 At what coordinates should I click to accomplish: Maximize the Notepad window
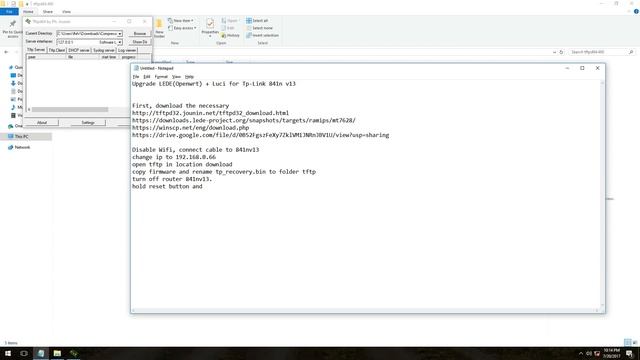(x=582, y=68)
